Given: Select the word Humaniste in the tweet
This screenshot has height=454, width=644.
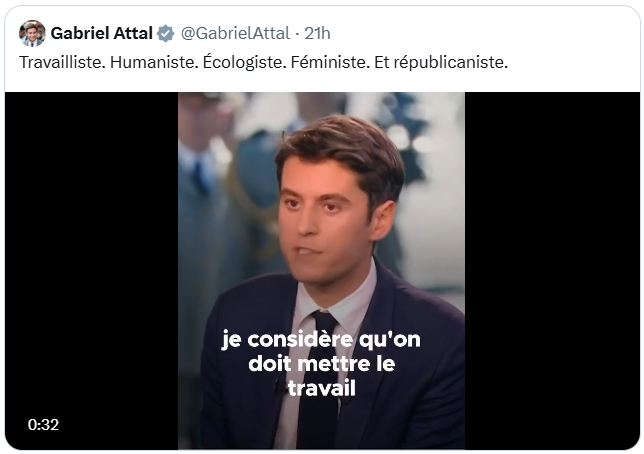Looking at the screenshot, I should 154,62.
